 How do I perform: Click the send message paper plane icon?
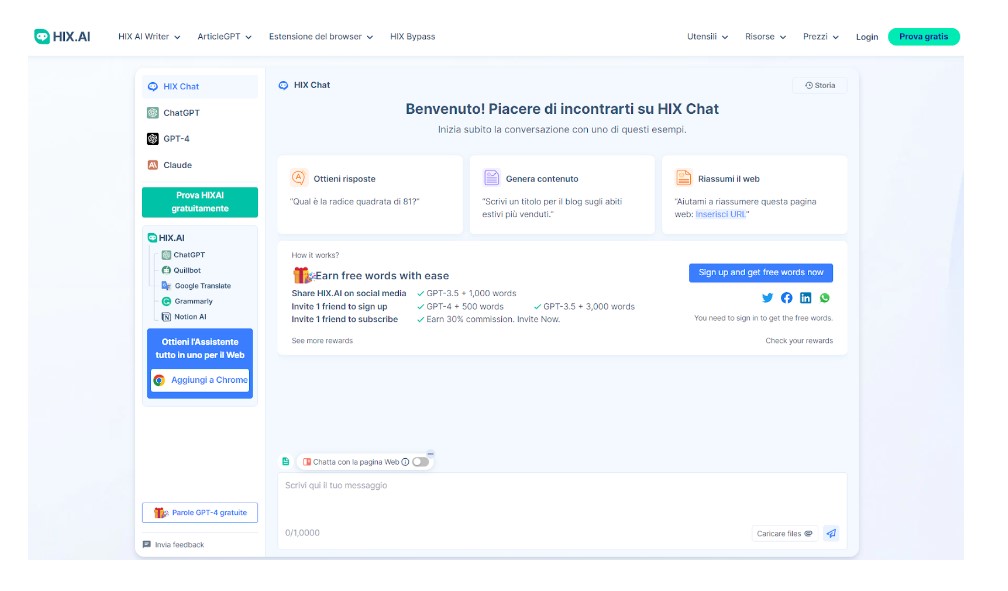830,534
